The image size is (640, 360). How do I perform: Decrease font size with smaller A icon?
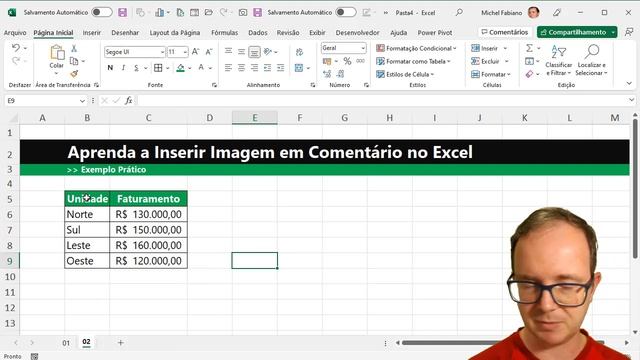pyautogui.click(x=209, y=52)
